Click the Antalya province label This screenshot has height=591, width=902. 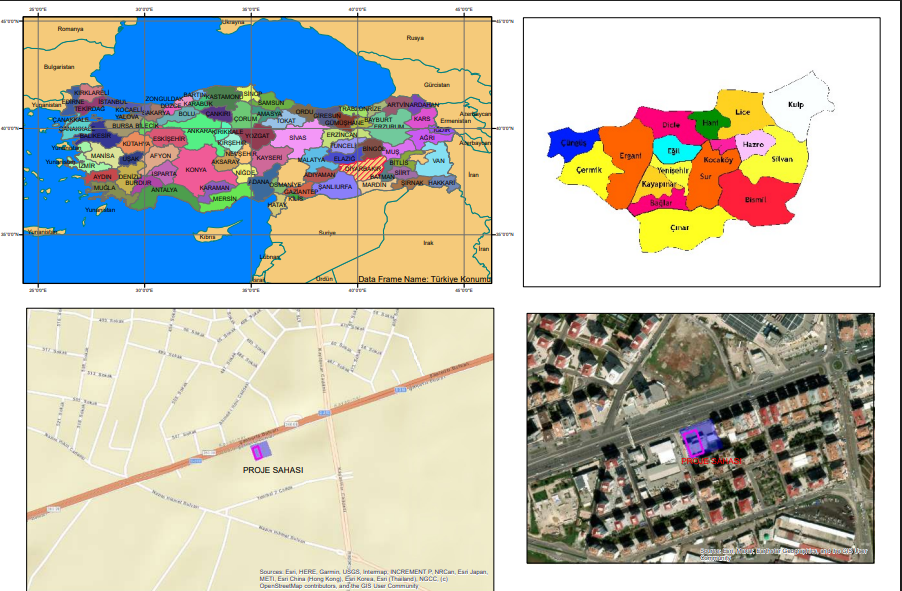click(164, 189)
